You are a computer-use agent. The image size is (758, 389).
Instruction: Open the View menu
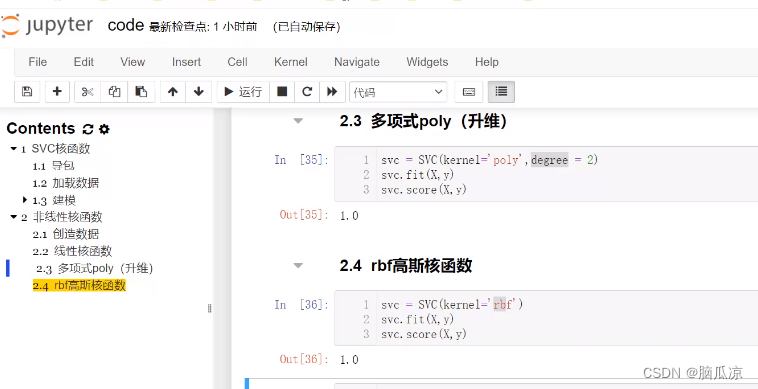point(132,62)
